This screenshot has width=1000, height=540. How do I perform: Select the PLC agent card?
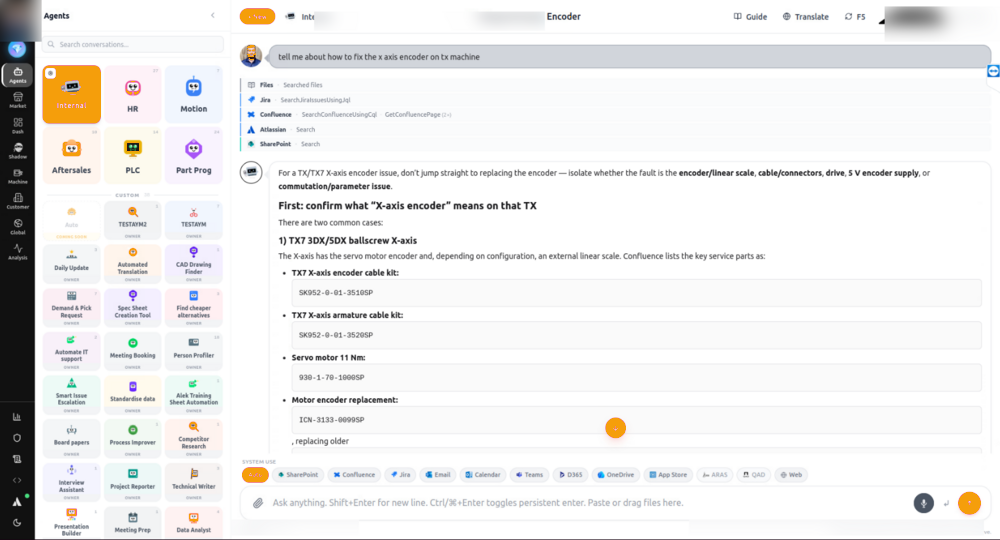133,156
